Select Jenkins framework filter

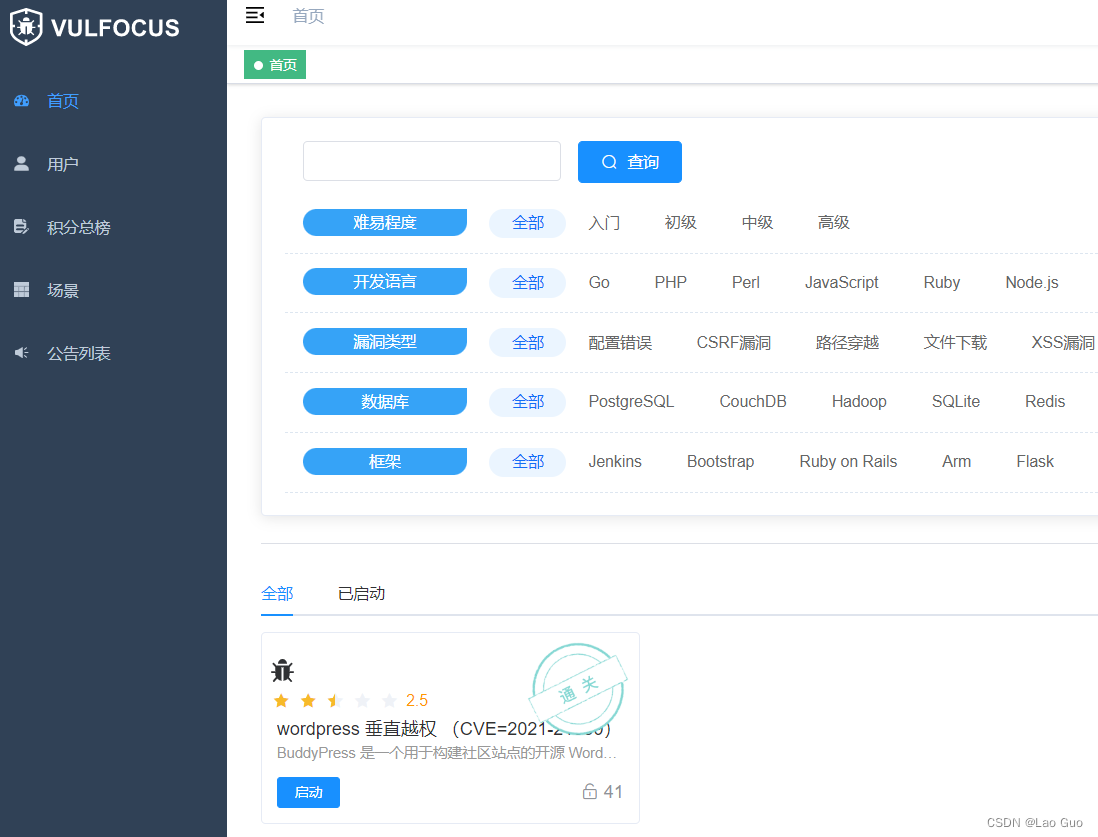tap(615, 461)
